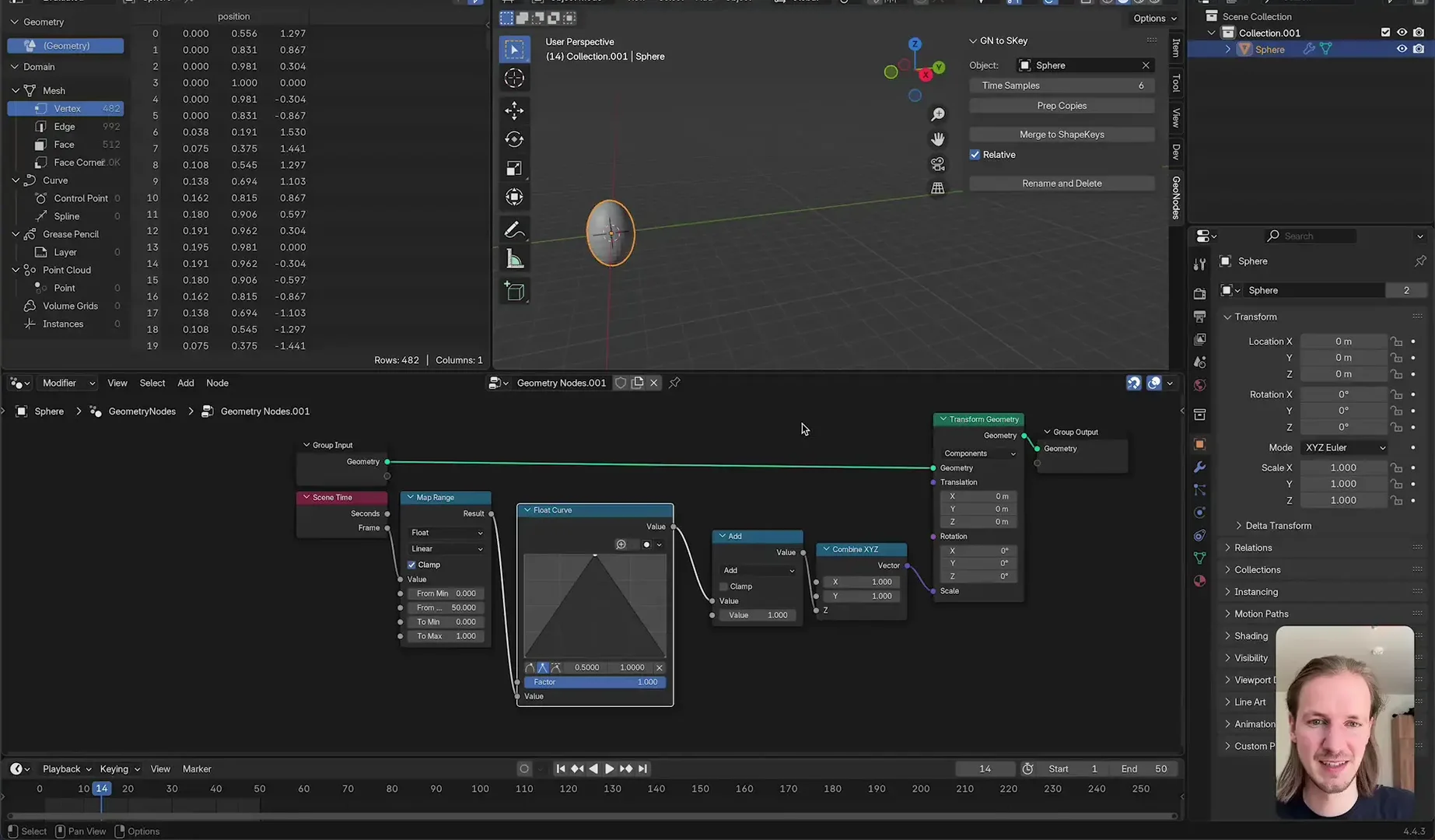Clear the Sphere object field in GN to SKey
Screen dimensions: 1435x840
(x=1145, y=65)
